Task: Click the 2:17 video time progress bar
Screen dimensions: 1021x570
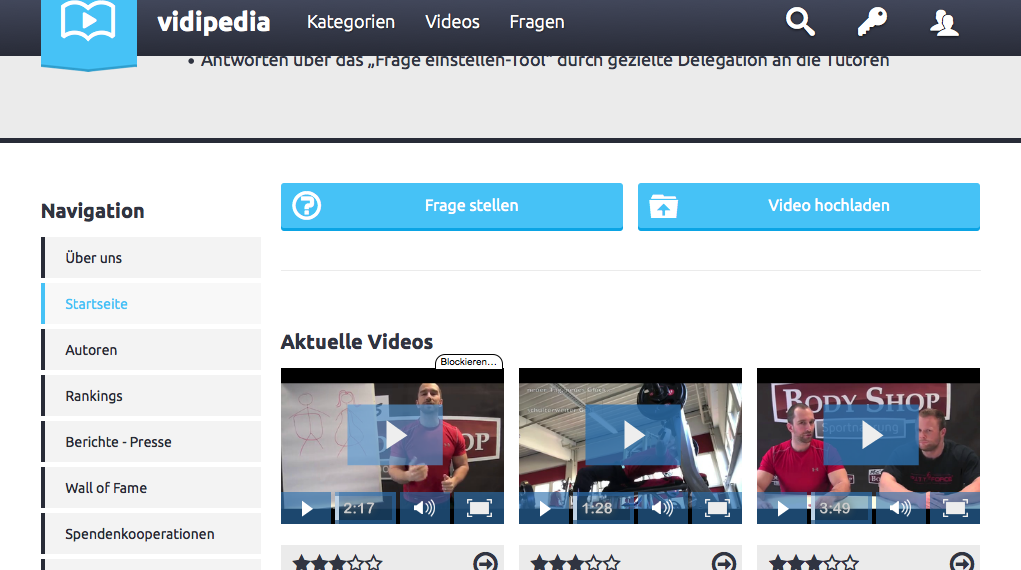Action: [x=365, y=509]
